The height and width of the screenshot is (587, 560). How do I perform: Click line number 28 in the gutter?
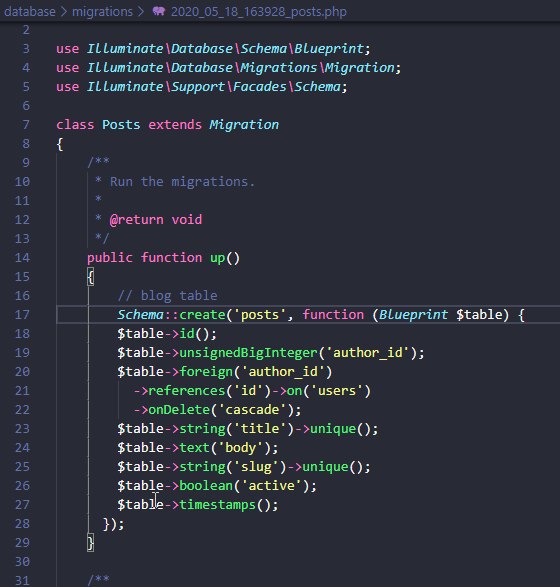click(22, 523)
